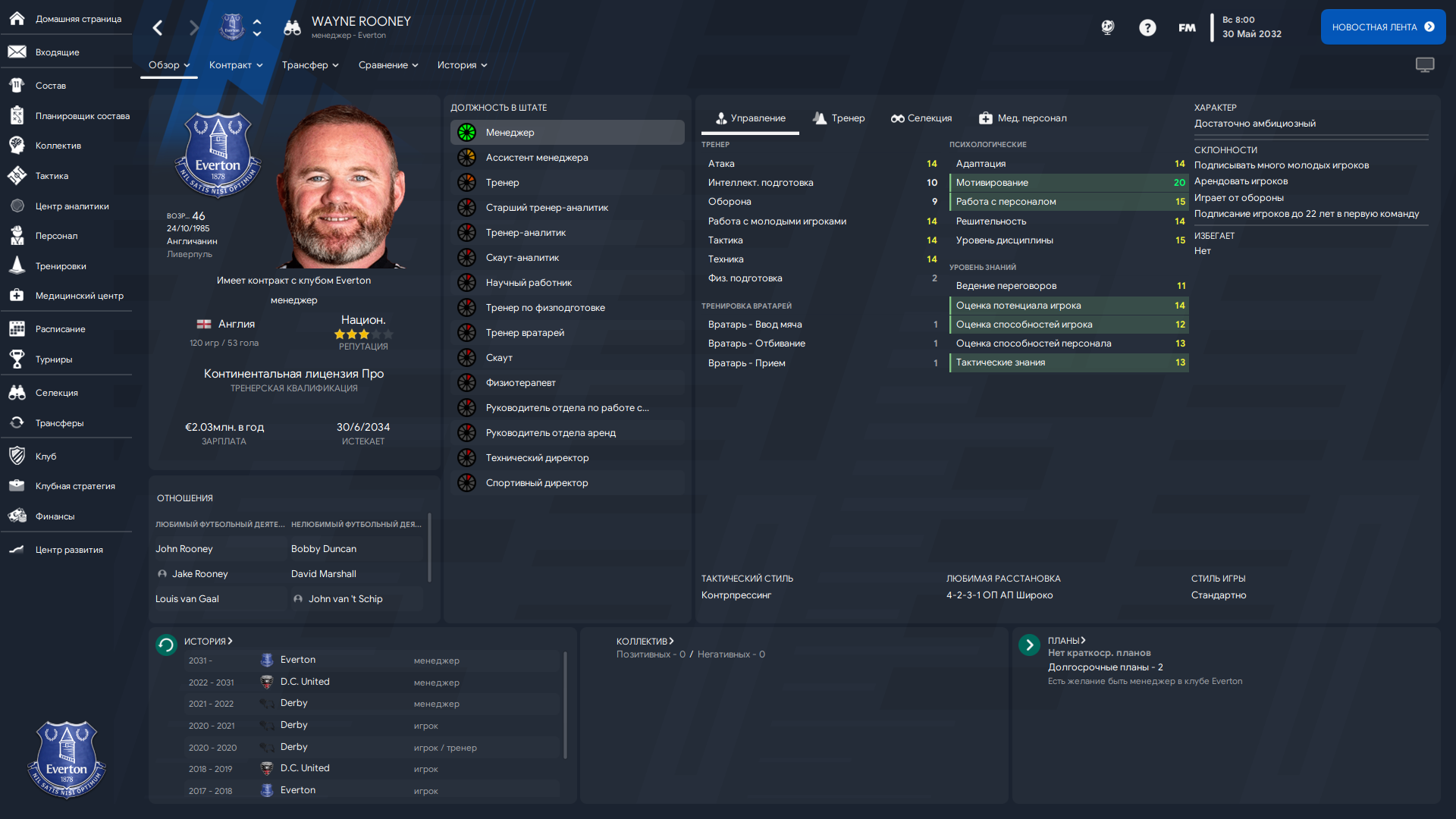
Task: Open Финансы in the sidebar
Action: (x=17, y=516)
